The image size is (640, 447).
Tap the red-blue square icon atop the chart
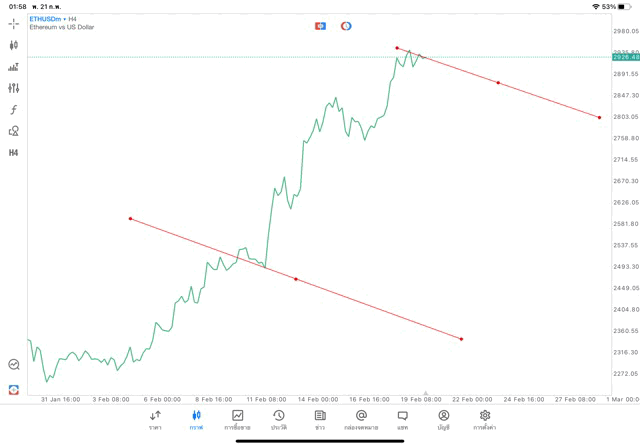pos(321,26)
